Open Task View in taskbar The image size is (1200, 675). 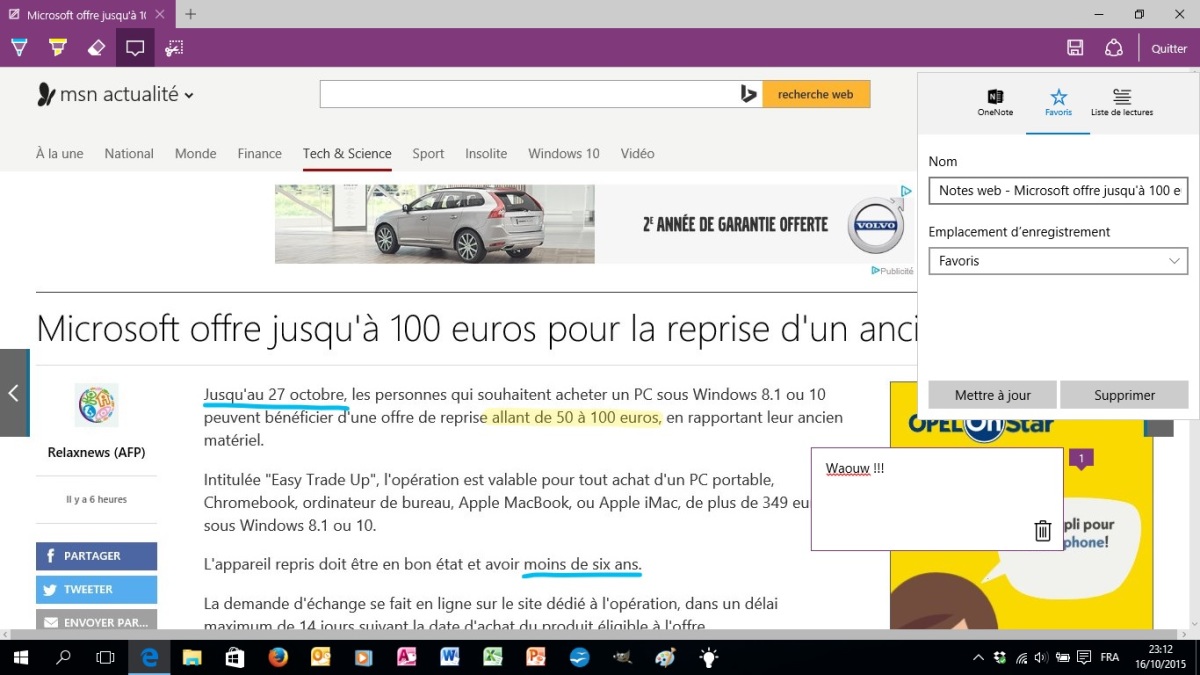click(x=105, y=657)
